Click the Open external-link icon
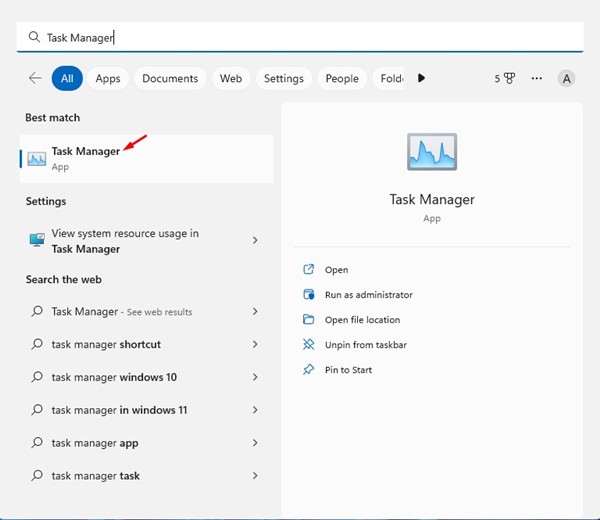 point(308,269)
